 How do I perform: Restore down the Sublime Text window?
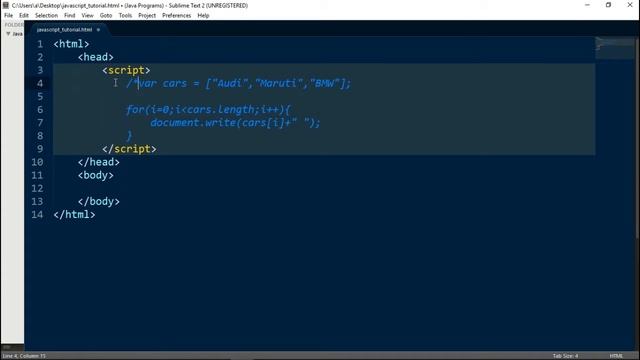click(608, 5)
